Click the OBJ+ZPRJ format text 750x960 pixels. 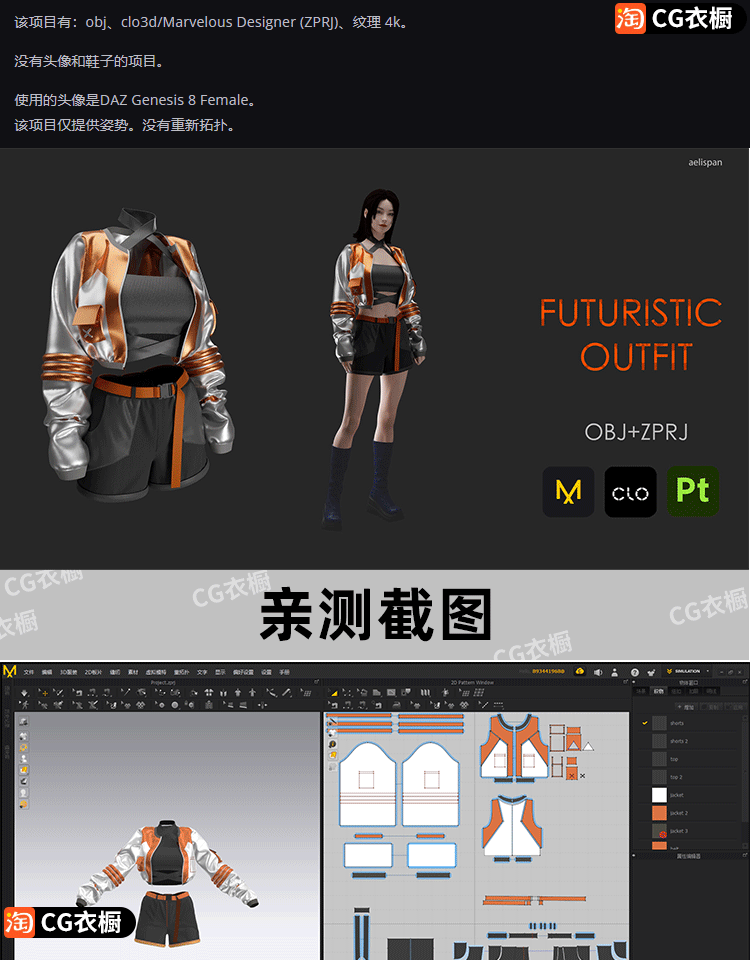click(636, 432)
